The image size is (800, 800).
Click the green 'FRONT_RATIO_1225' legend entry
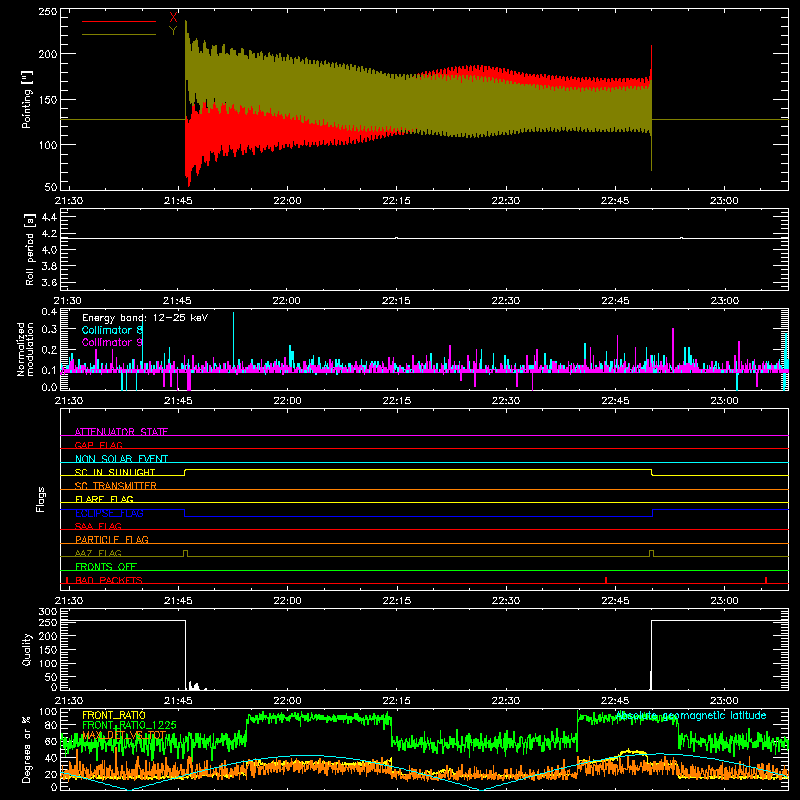(x=129, y=725)
